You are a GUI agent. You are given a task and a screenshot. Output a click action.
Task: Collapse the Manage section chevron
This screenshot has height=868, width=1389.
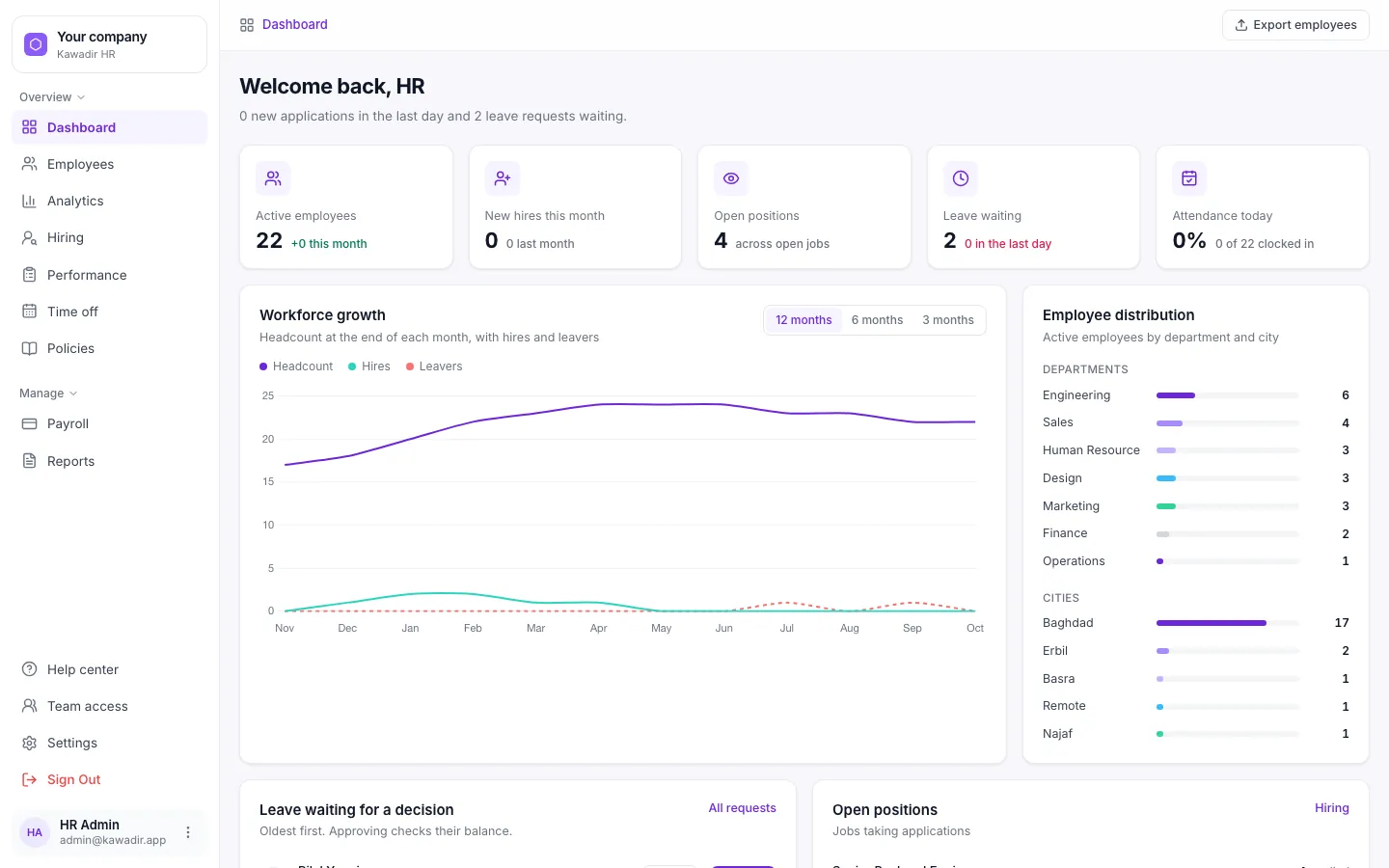73,393
